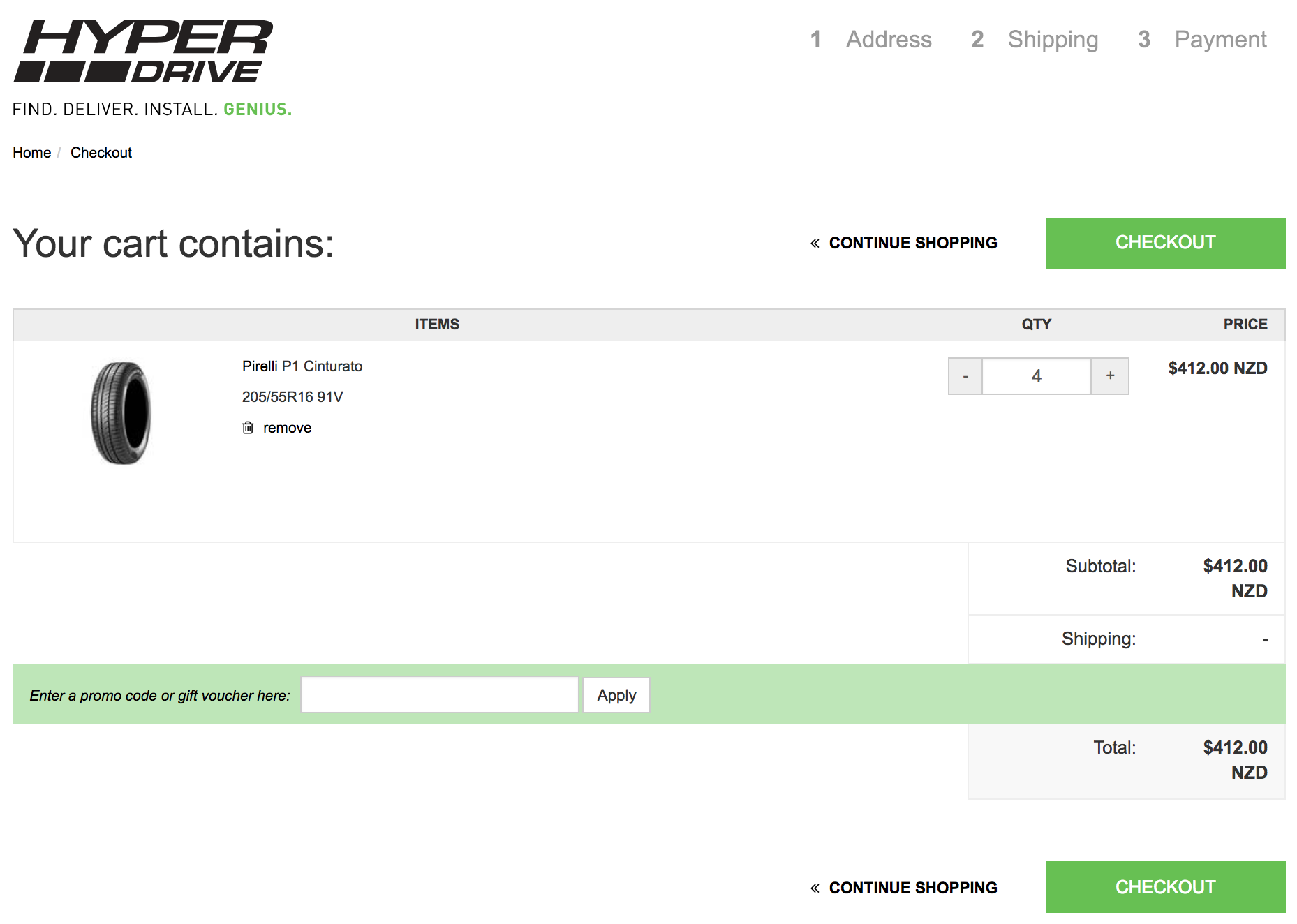The image size is (1297, 924).
Task: Click the bottom green Checkout button
Action: [1165, 887]
